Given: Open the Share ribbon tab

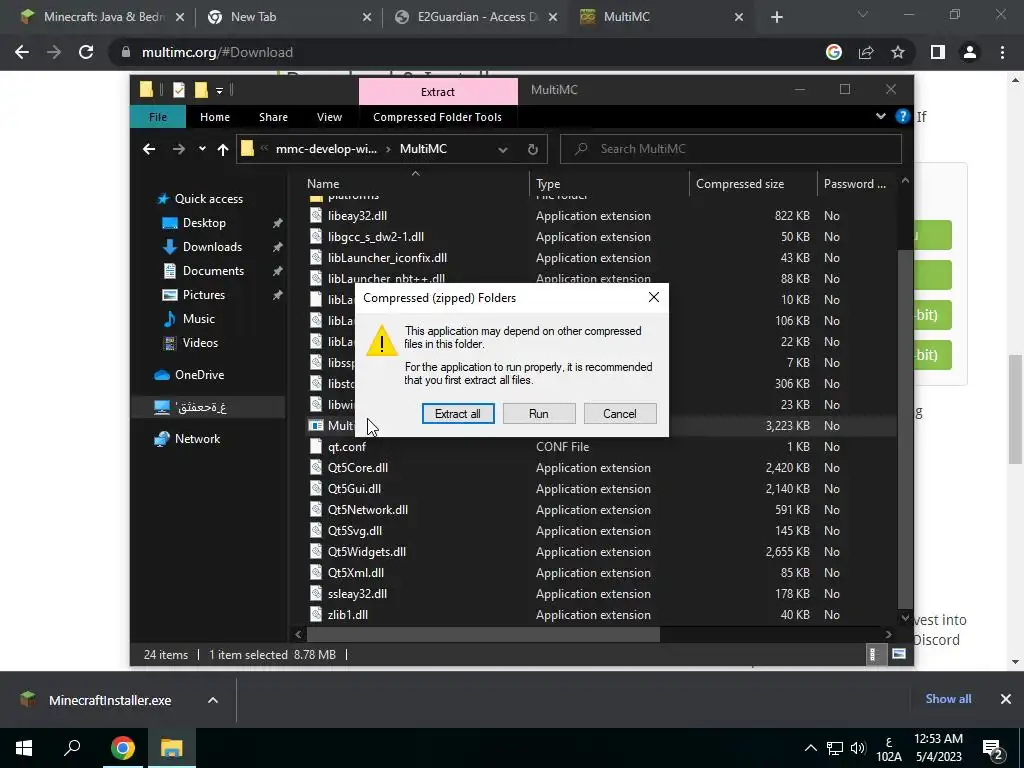Looking at the screenshot, I should pyautogui.click(x=273, y=117).
